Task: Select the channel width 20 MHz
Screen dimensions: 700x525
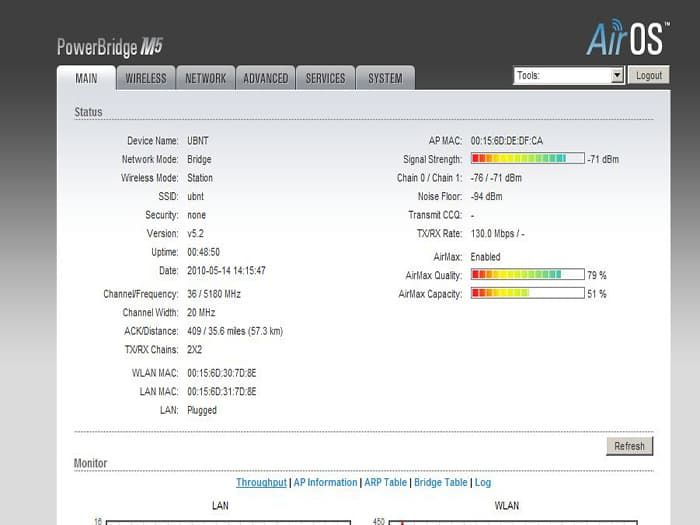Action: click(x=201, y=312)
